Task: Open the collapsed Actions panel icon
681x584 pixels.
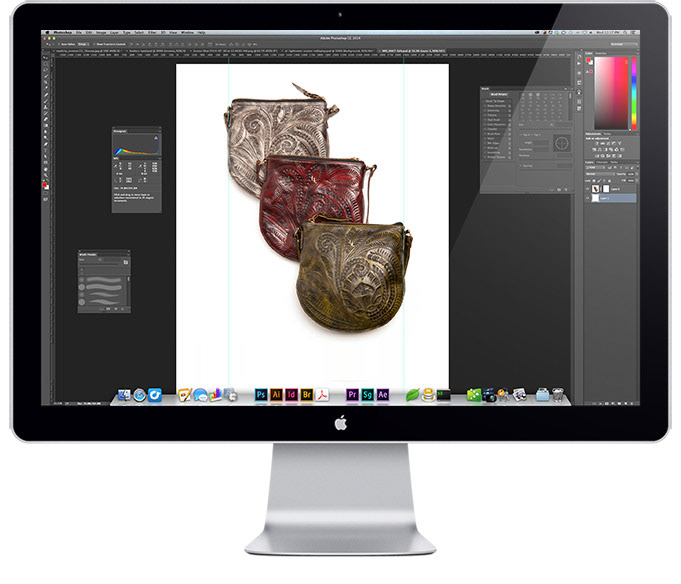Action: 579,63
